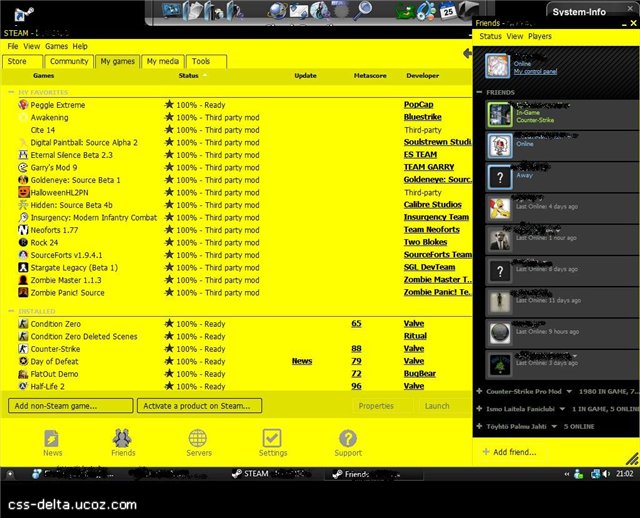This screenshot has width=640, height=518.
Task: Open the Games menu
Action: click(x=56, y=46)
